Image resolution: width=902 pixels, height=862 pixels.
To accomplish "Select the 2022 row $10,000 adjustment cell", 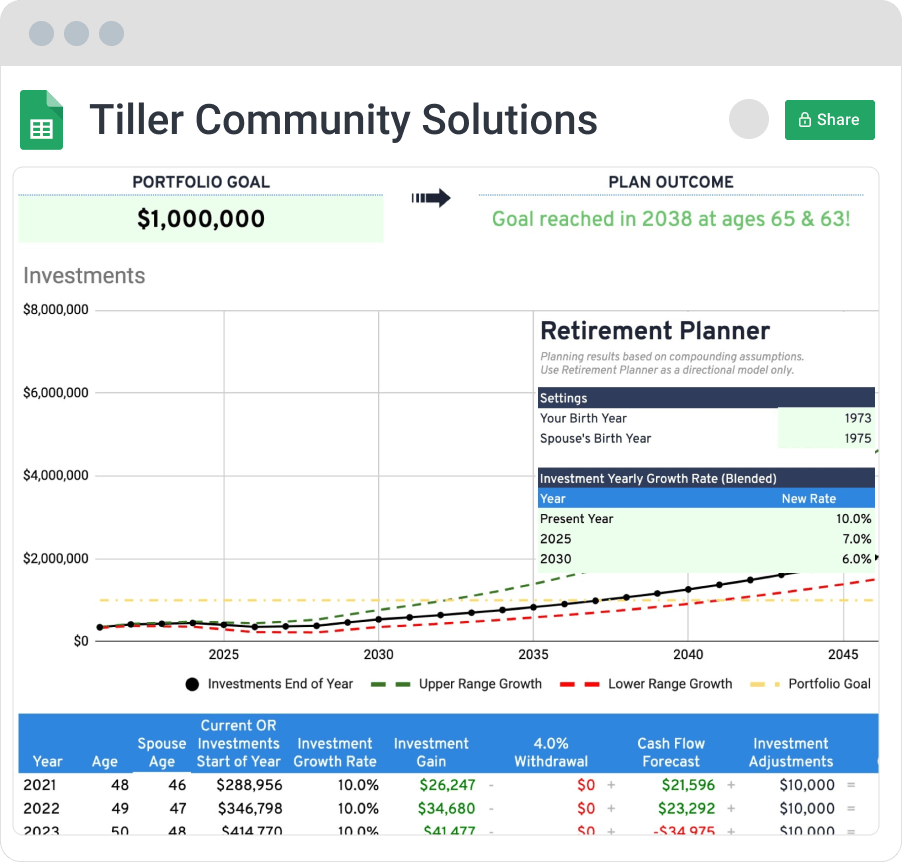I will tap(807, 809).
